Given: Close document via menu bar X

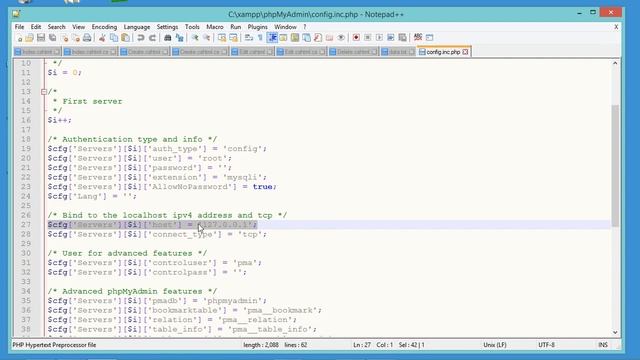Looking at the screenshot, I should [x=616, y=27].
